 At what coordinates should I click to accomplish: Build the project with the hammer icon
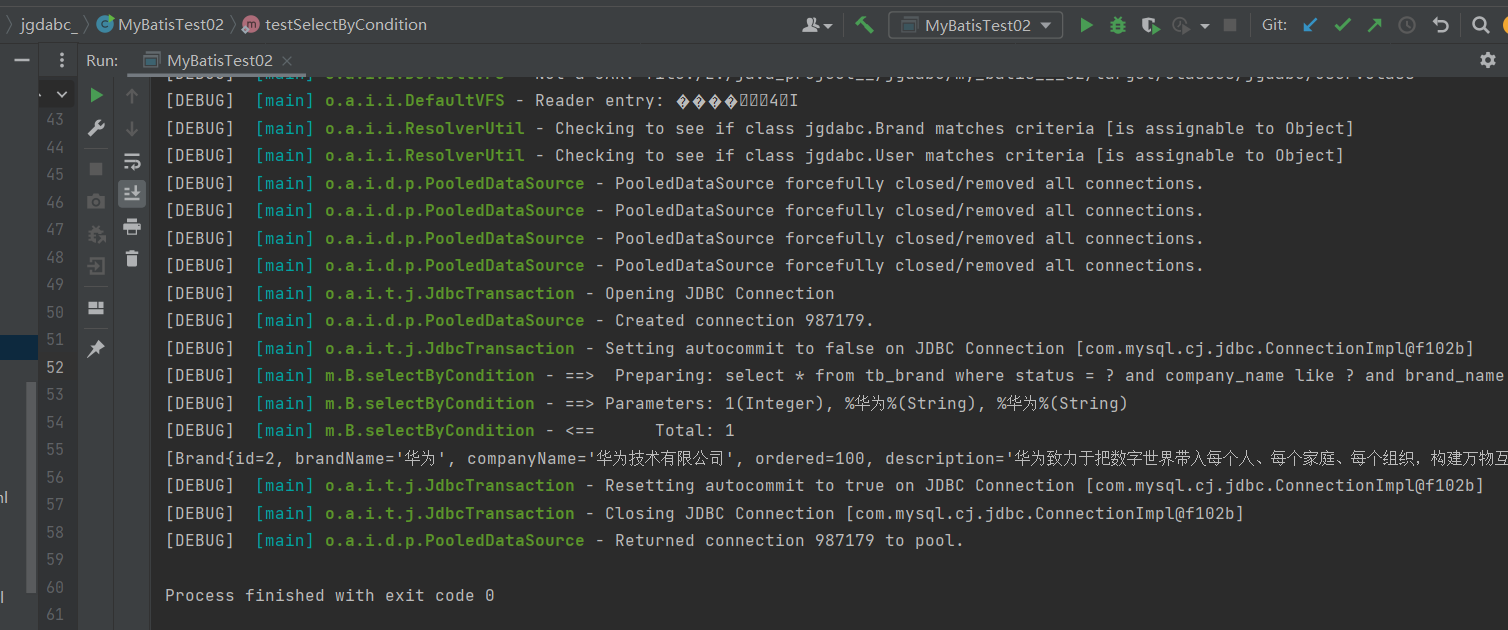click(864, 25)
